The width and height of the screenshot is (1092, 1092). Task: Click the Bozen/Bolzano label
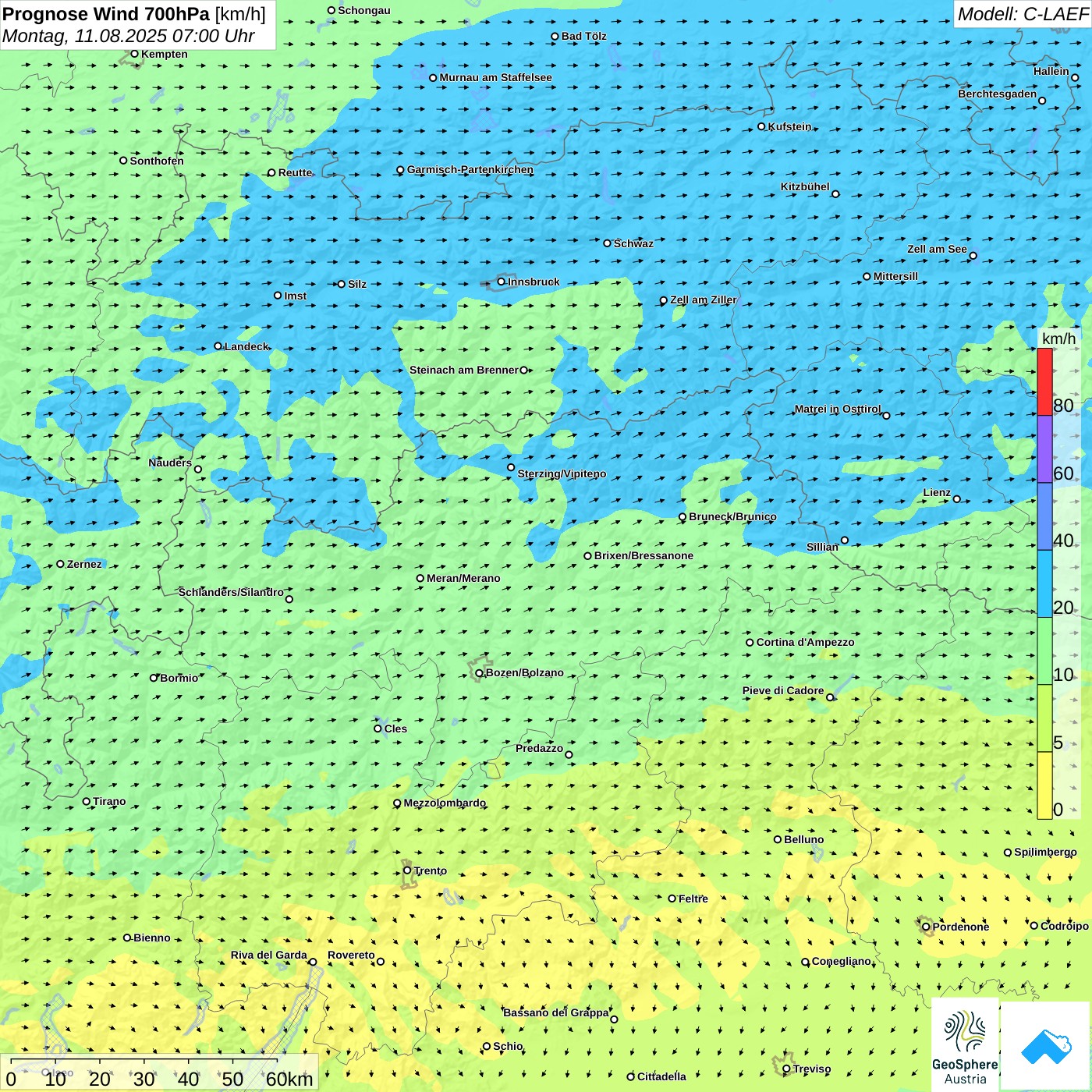point(524,672)
